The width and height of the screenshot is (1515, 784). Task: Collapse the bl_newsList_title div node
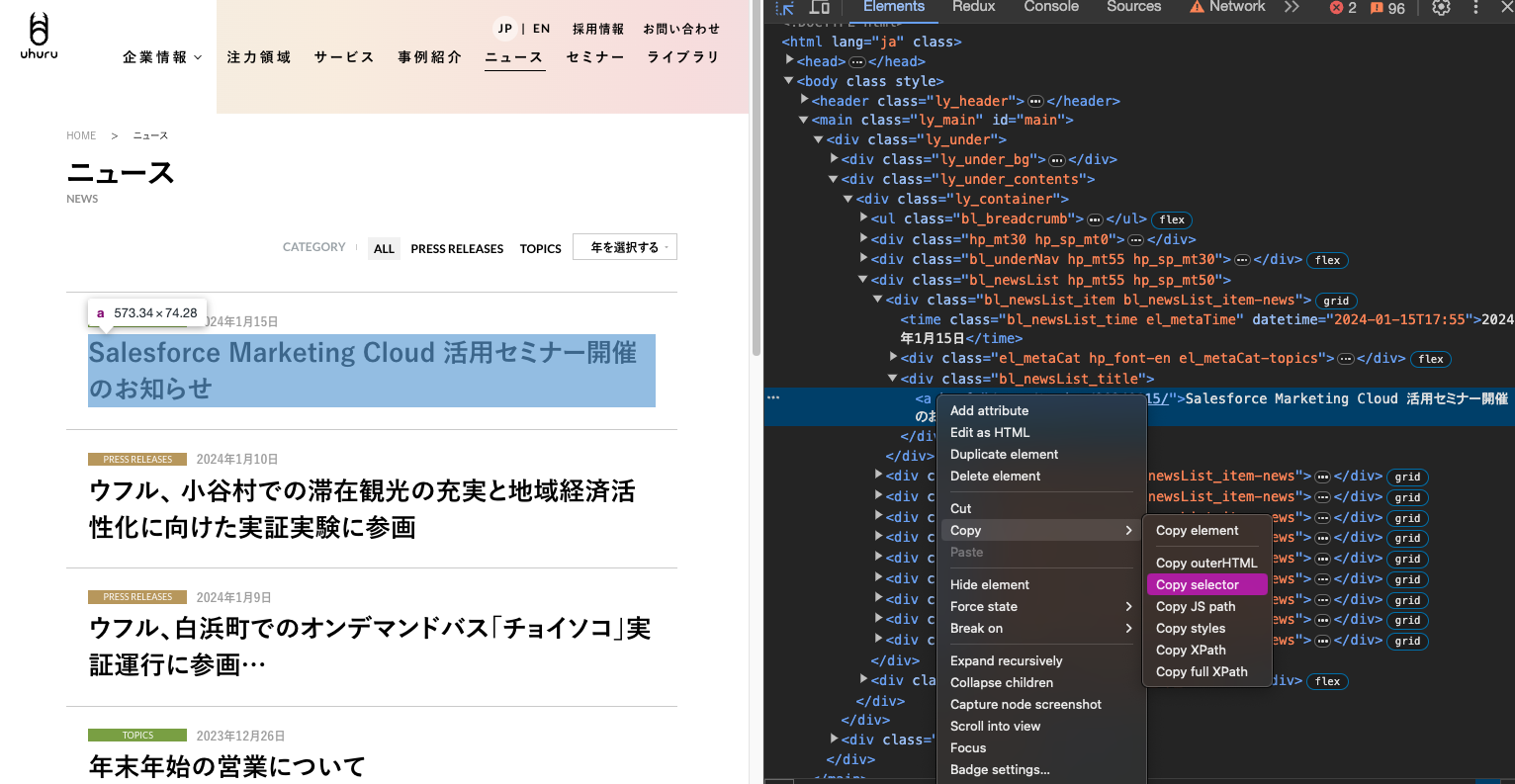click(x=893, y=379)
